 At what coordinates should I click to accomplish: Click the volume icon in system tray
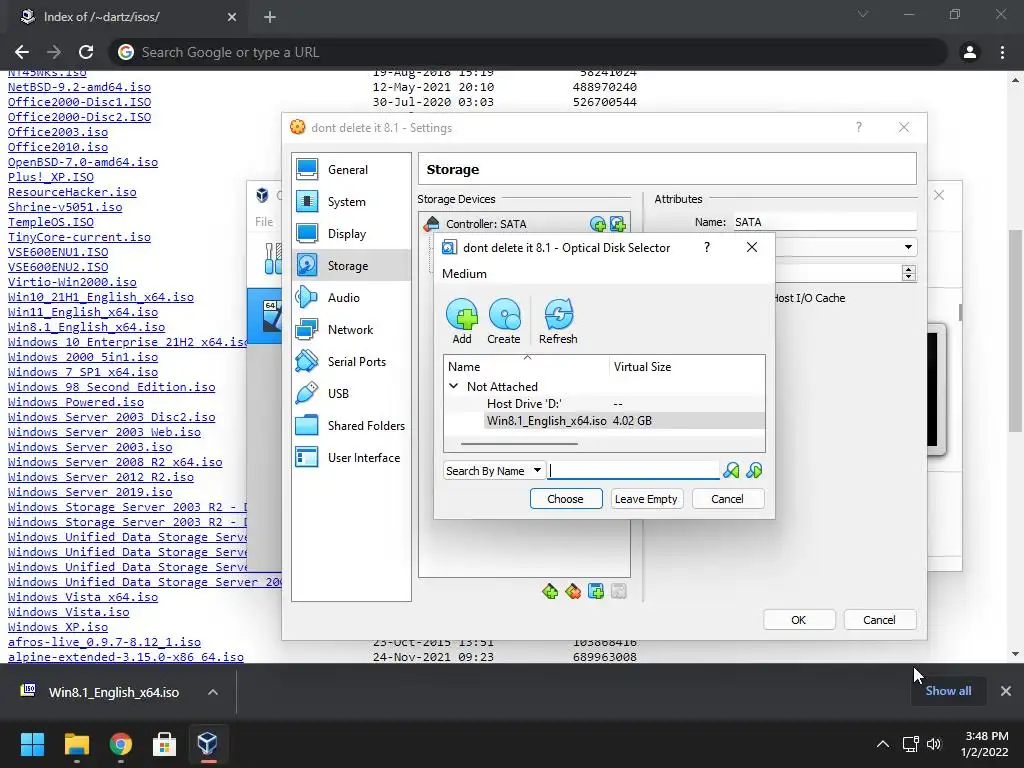pyautogui.click(x=934, y=744)
